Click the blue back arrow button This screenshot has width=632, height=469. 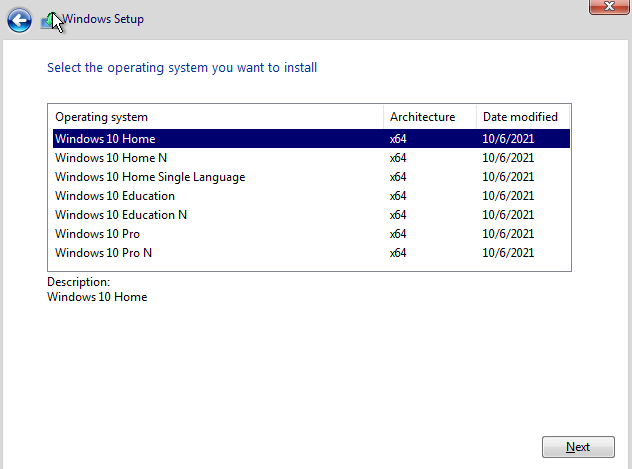[x=19, y=20]
